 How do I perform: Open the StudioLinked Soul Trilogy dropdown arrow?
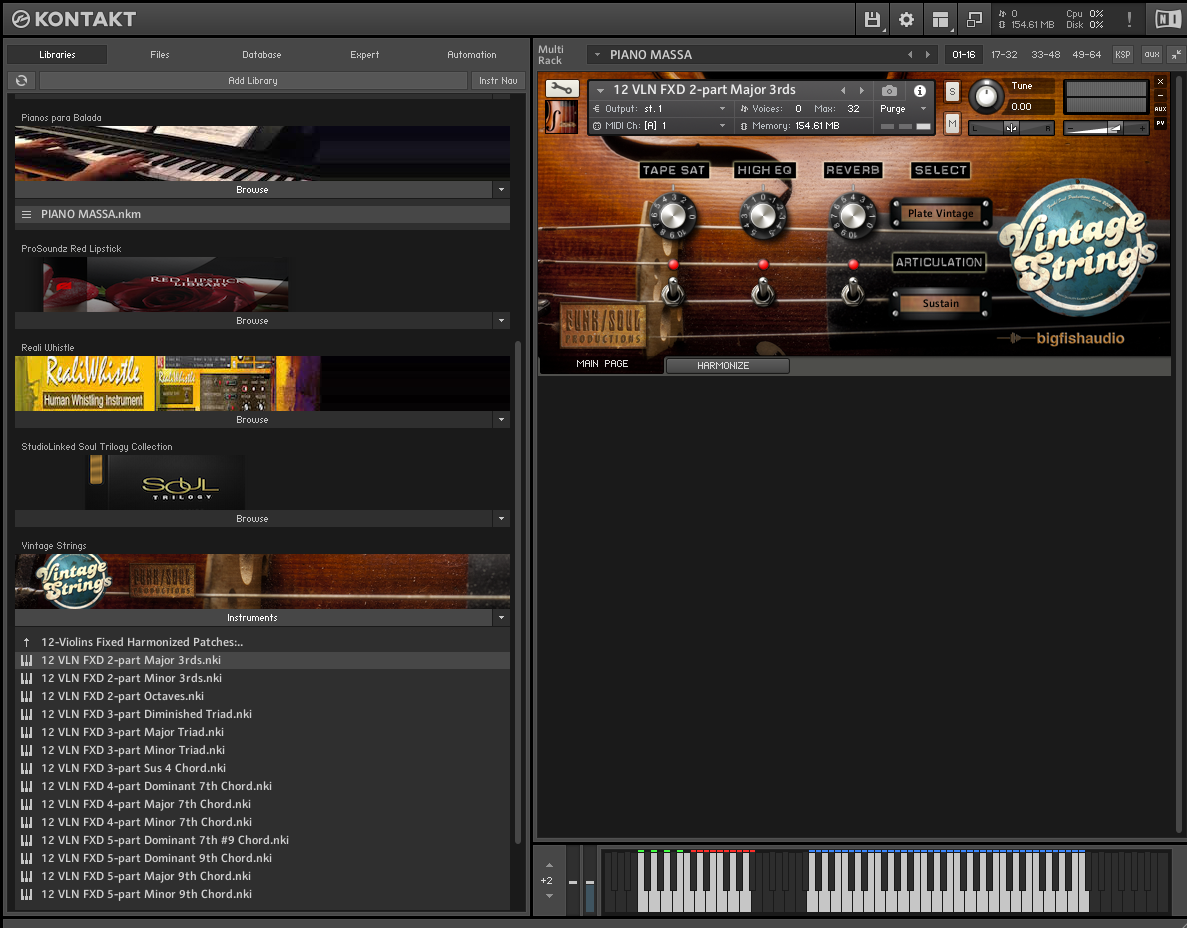(x=501, y=518)
